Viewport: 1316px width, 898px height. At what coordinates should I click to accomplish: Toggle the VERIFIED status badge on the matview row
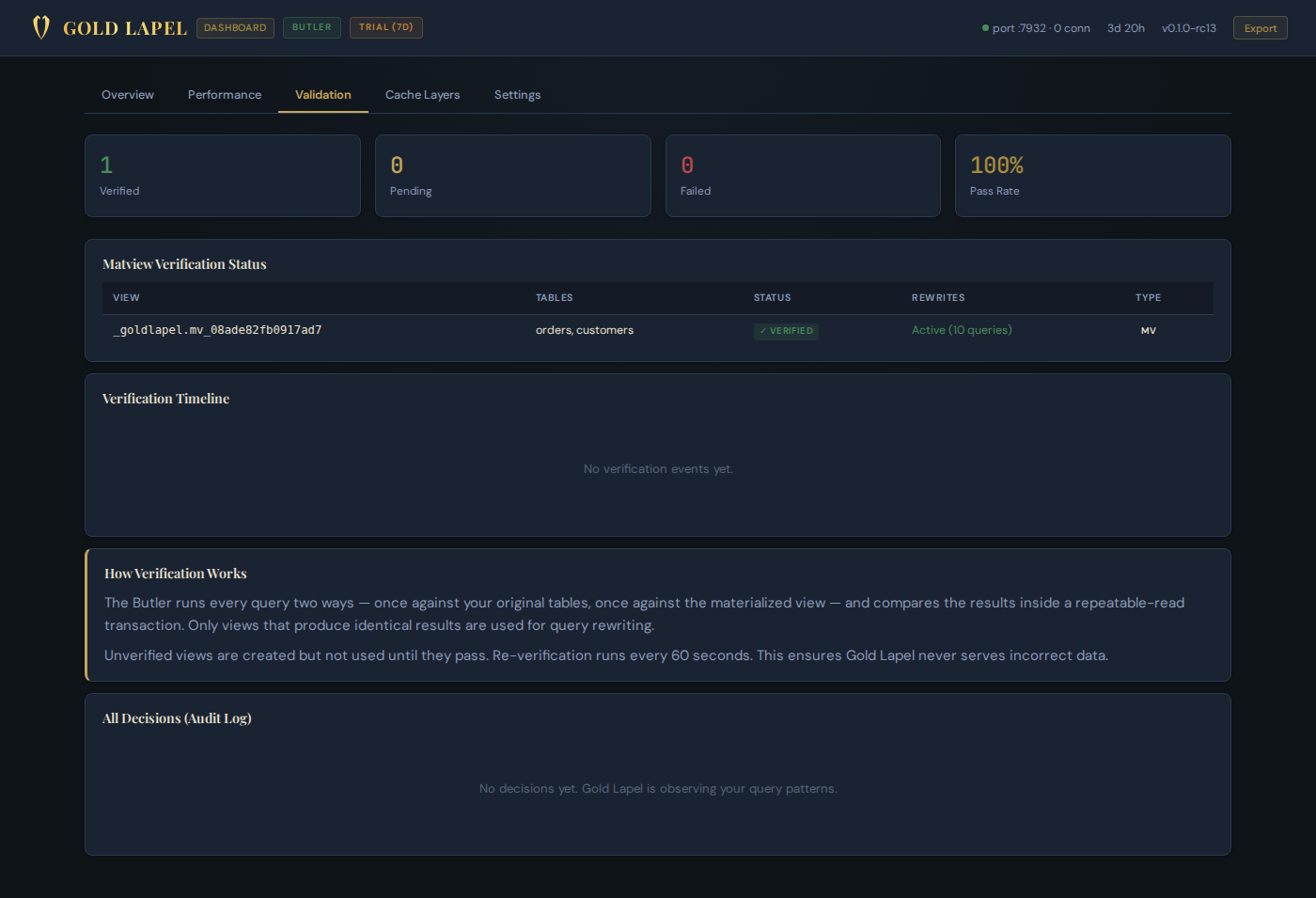point(786,331)
